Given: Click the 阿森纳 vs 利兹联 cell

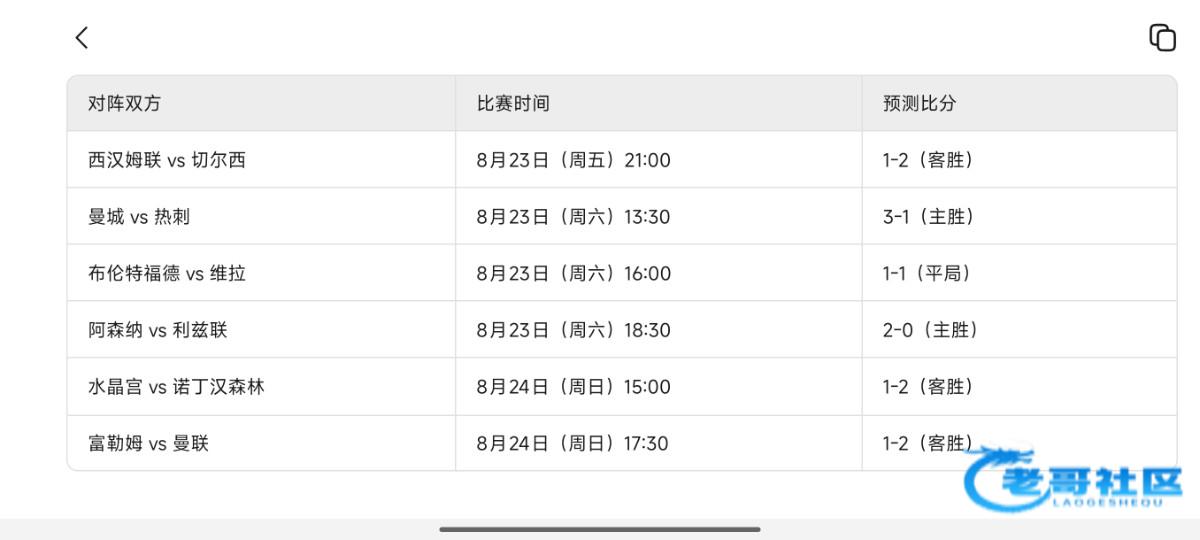Looking at the screenshot, I should point(158,330).
